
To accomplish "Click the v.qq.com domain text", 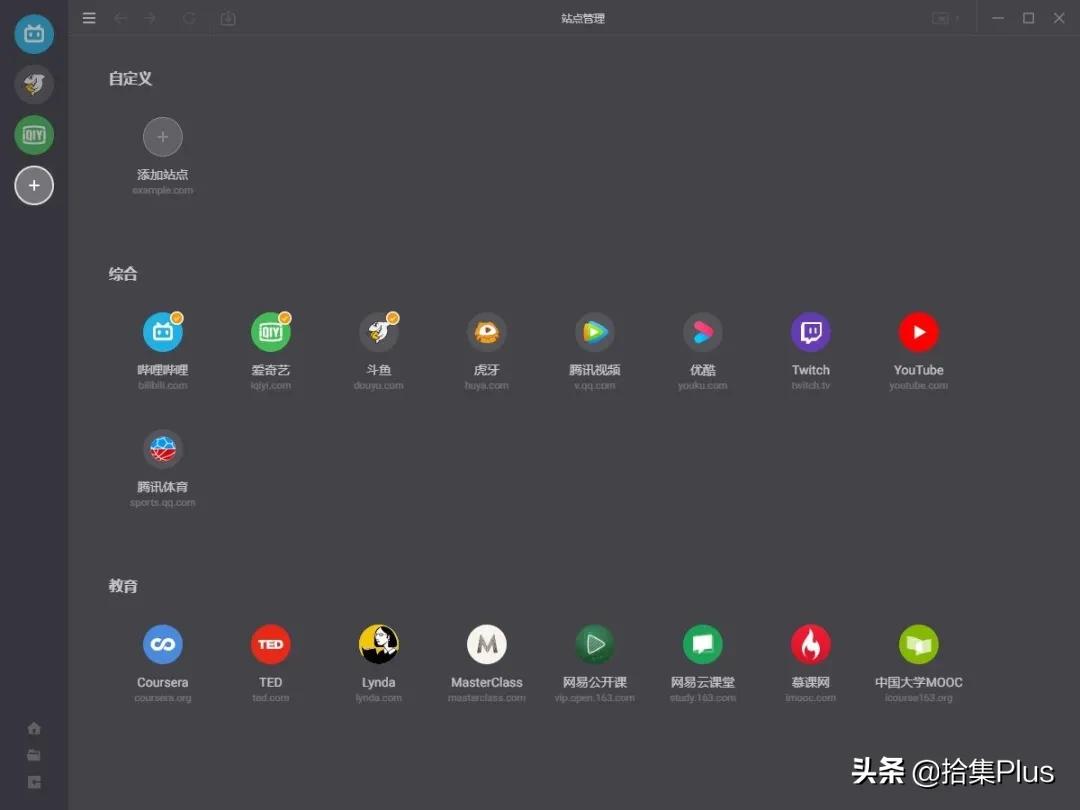I will point(595,386).
